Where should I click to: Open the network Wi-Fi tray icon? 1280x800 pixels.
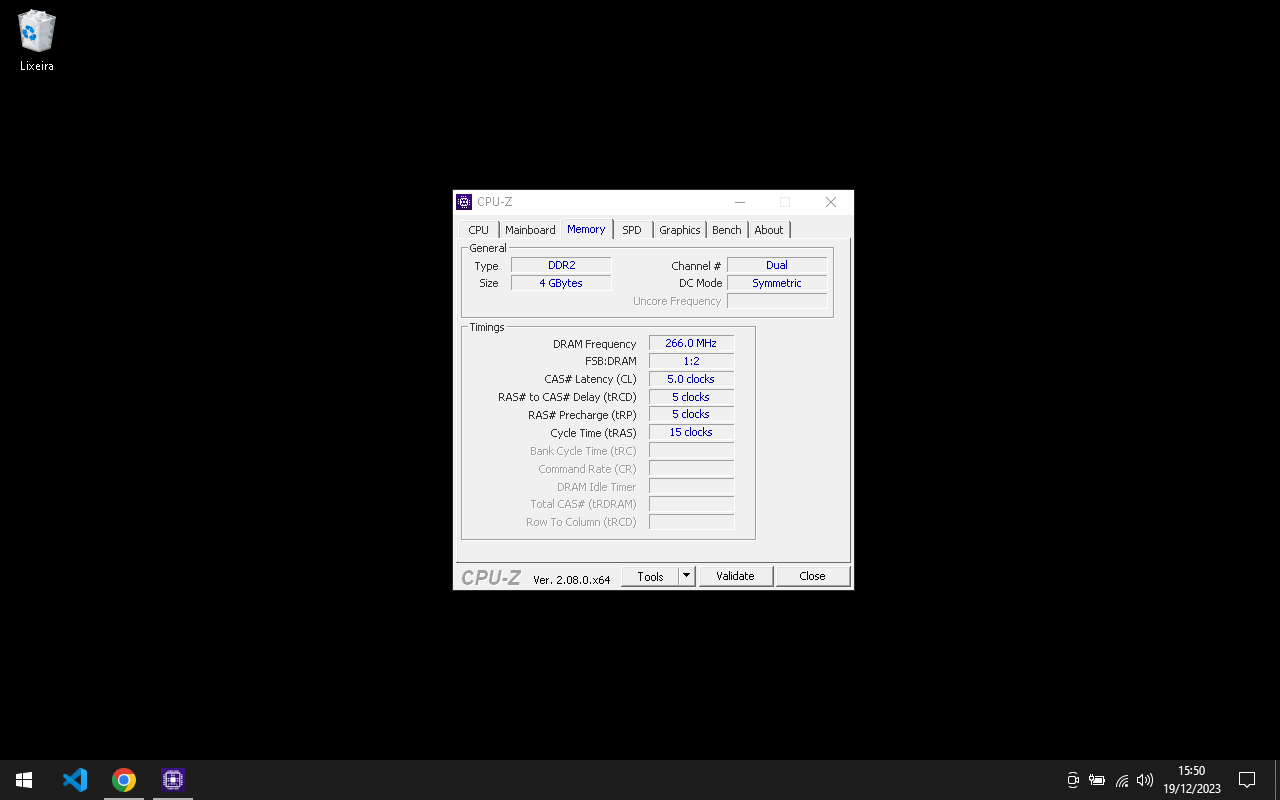click(x=1121, y=780)
